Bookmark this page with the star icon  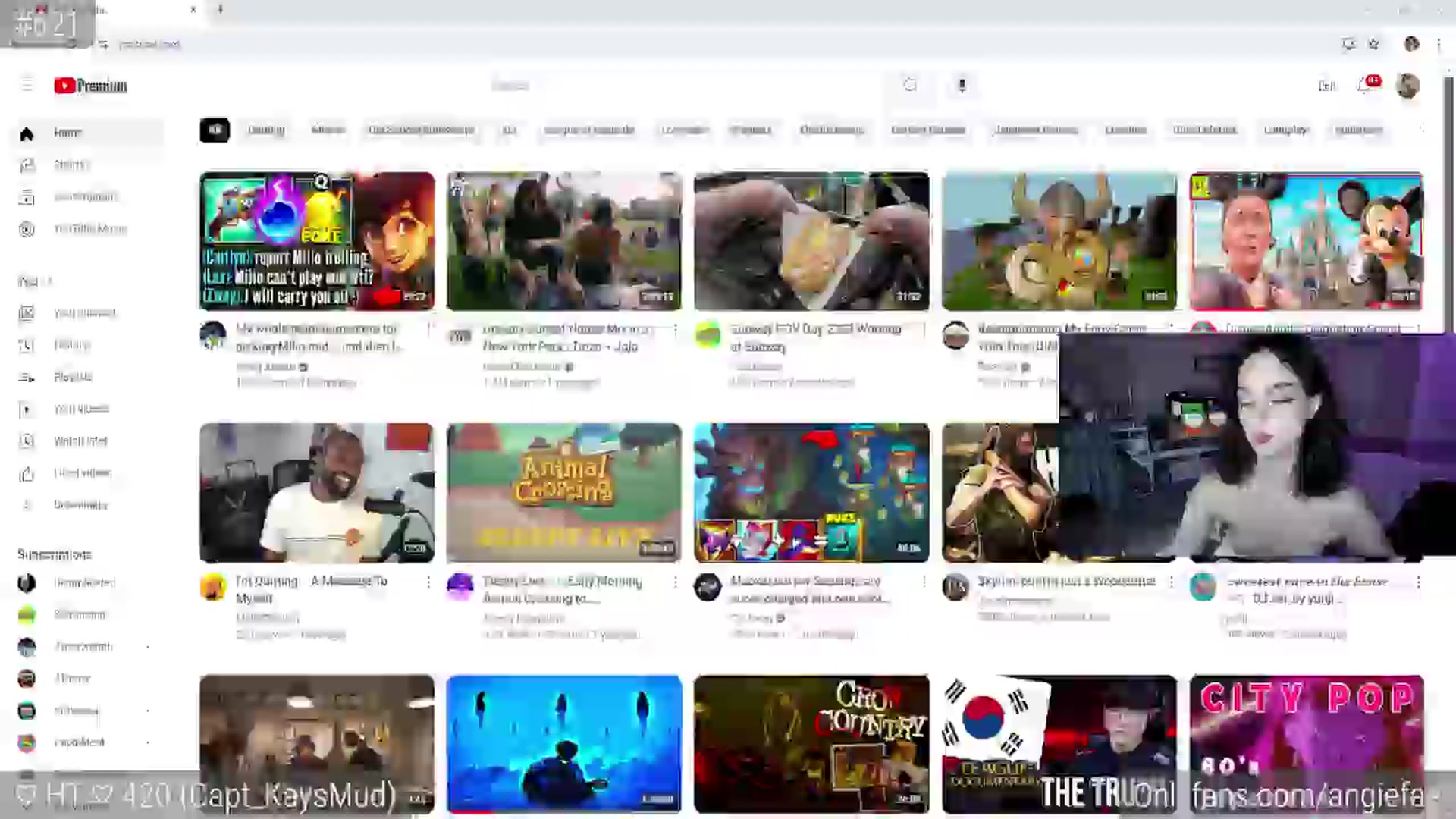[1373, 44]
